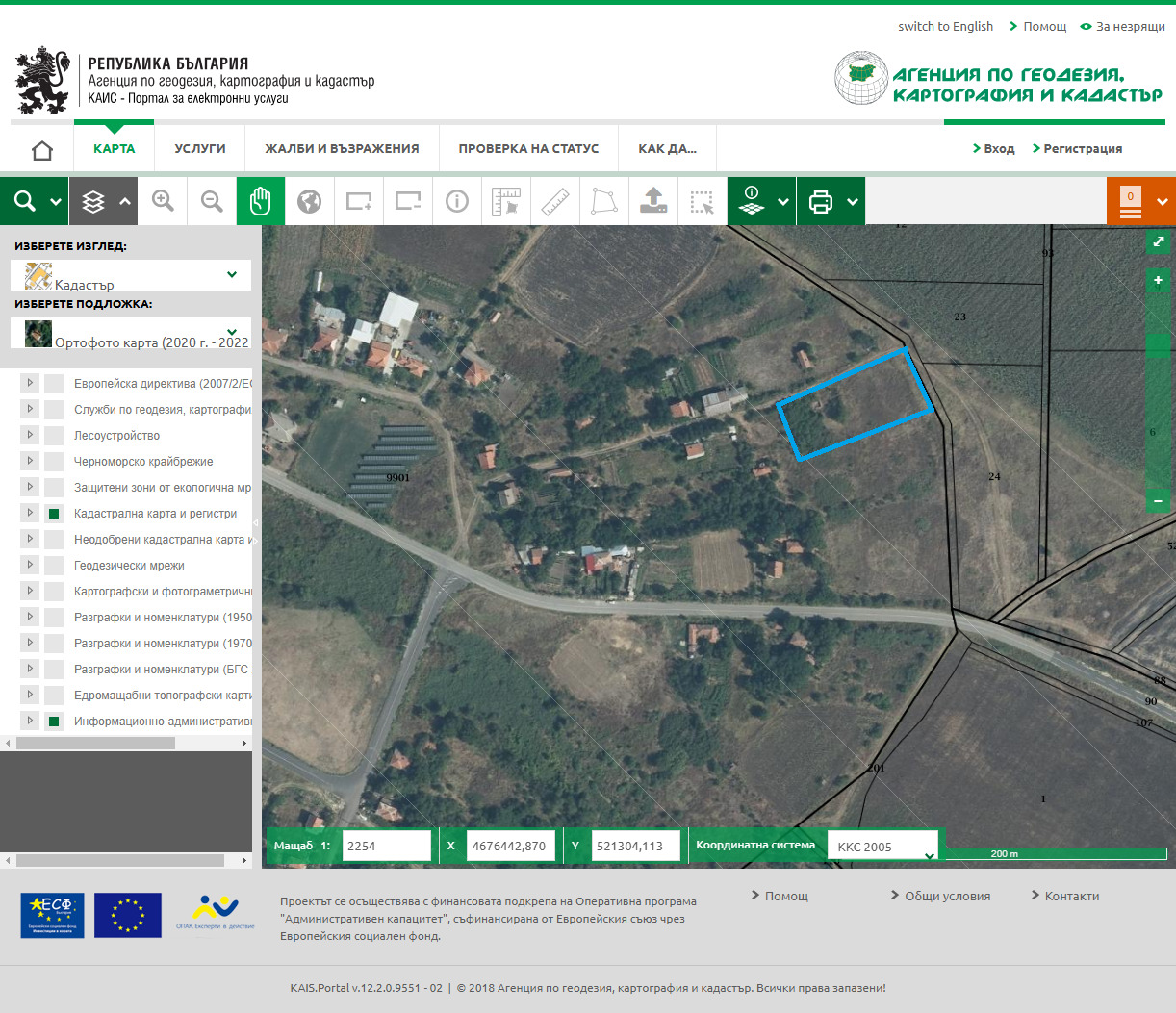The image size is (1176, 1013).
Task: Select the area measurement ruler tool
Action: (506, 201)
